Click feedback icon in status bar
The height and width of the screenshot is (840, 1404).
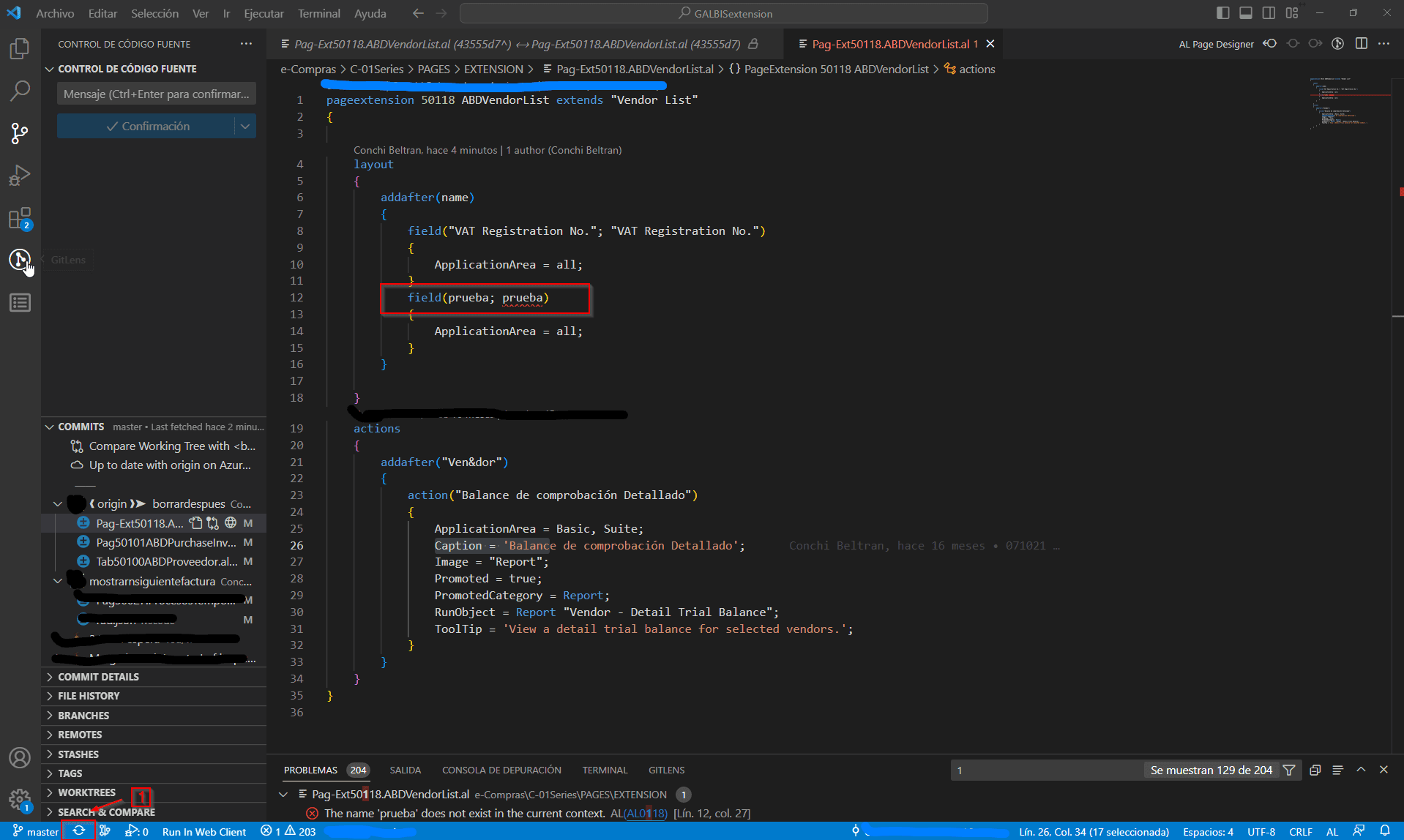tap(1359, 831)
